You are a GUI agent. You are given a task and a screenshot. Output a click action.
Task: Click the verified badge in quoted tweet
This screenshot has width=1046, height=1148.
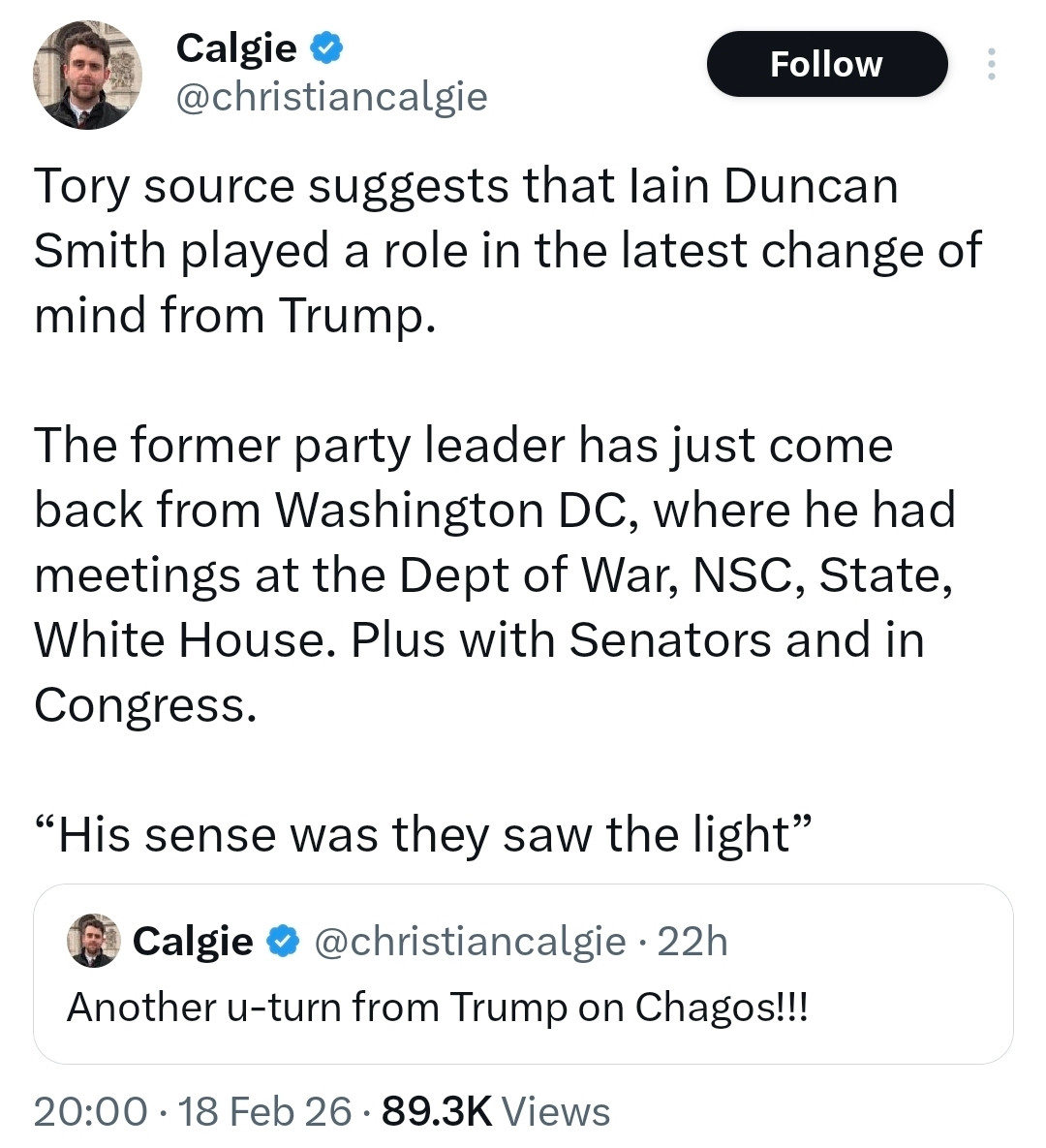283,941
